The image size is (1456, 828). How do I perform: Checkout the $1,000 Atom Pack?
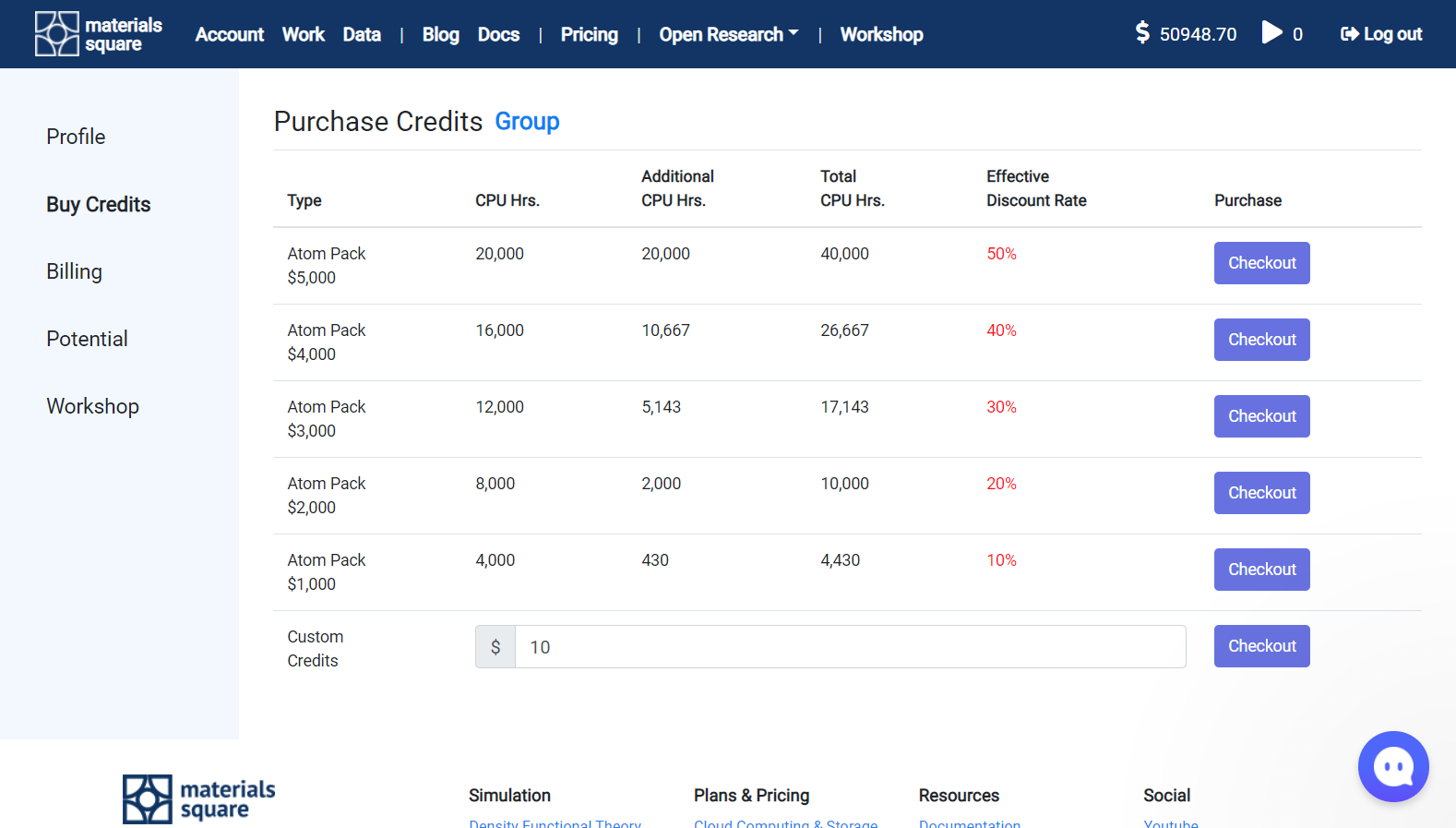[x=1261, y=570]
